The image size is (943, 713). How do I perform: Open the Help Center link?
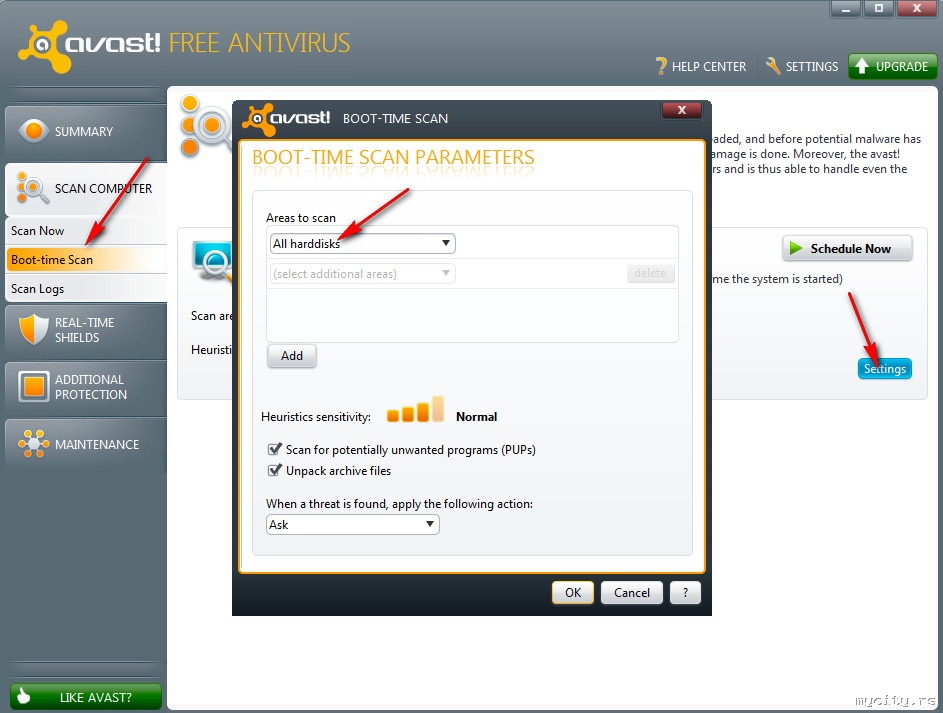click(x=701, y=66)
